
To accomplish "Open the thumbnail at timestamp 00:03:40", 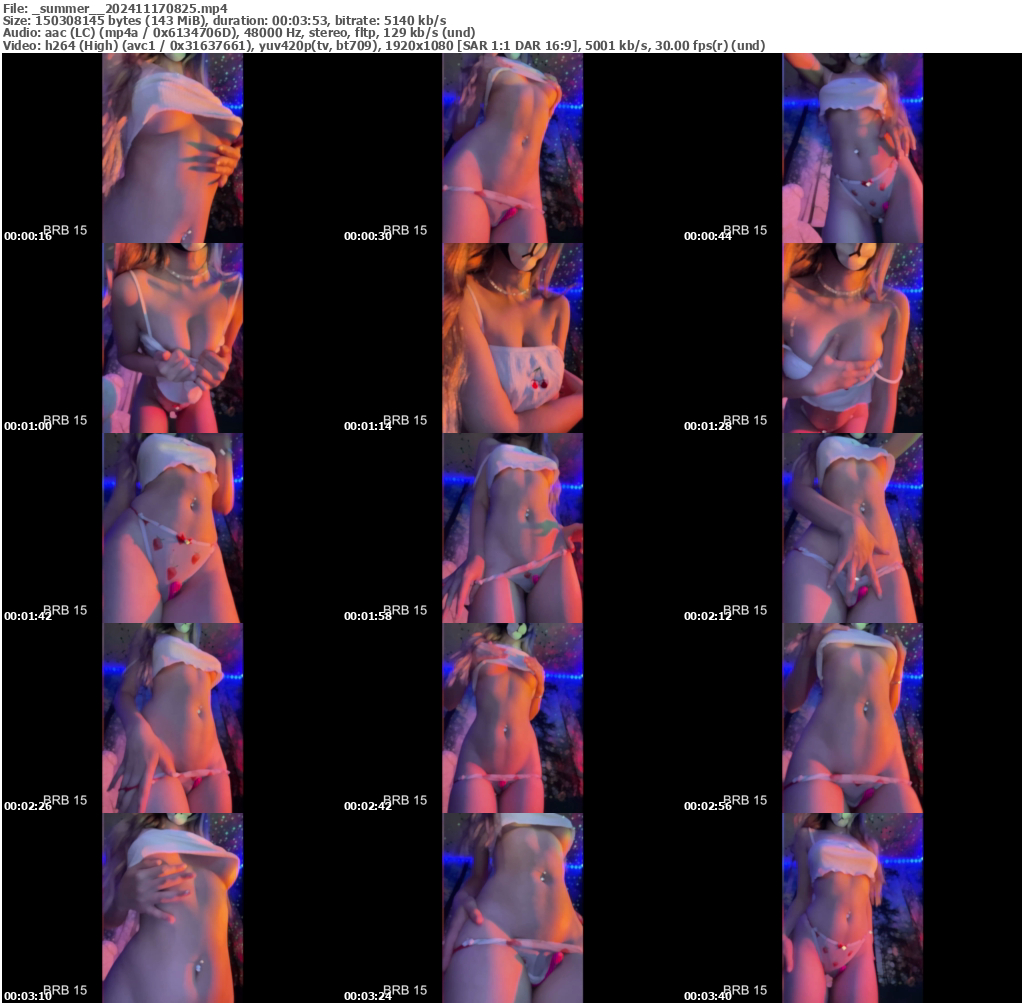I will point(851,908).
